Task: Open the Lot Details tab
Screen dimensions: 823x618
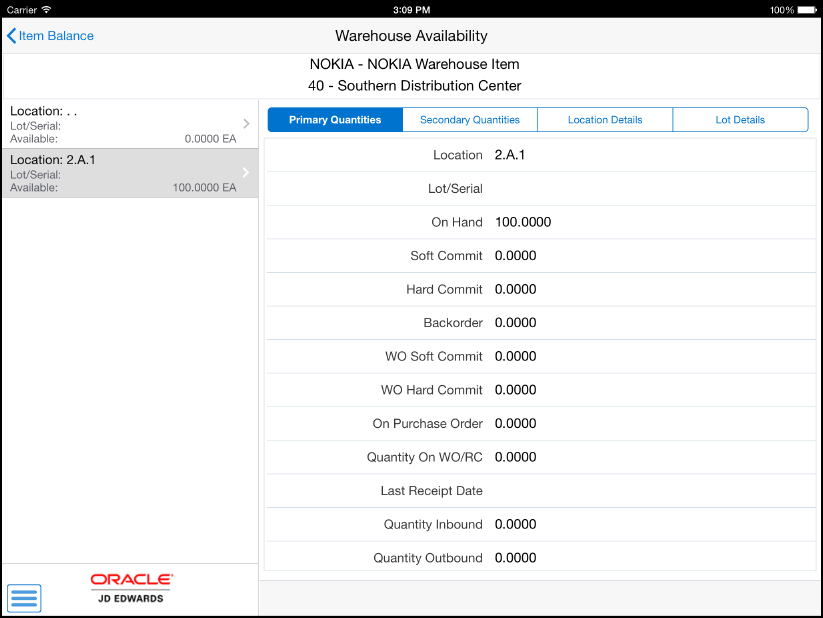Action: [740, 120]
